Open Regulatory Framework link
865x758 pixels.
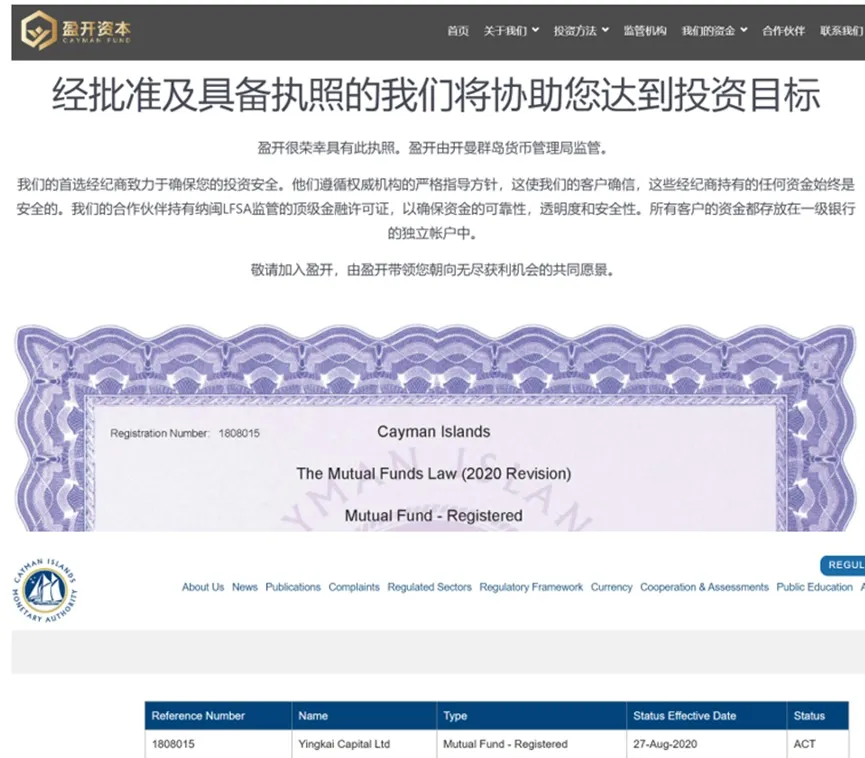point(531,587)
